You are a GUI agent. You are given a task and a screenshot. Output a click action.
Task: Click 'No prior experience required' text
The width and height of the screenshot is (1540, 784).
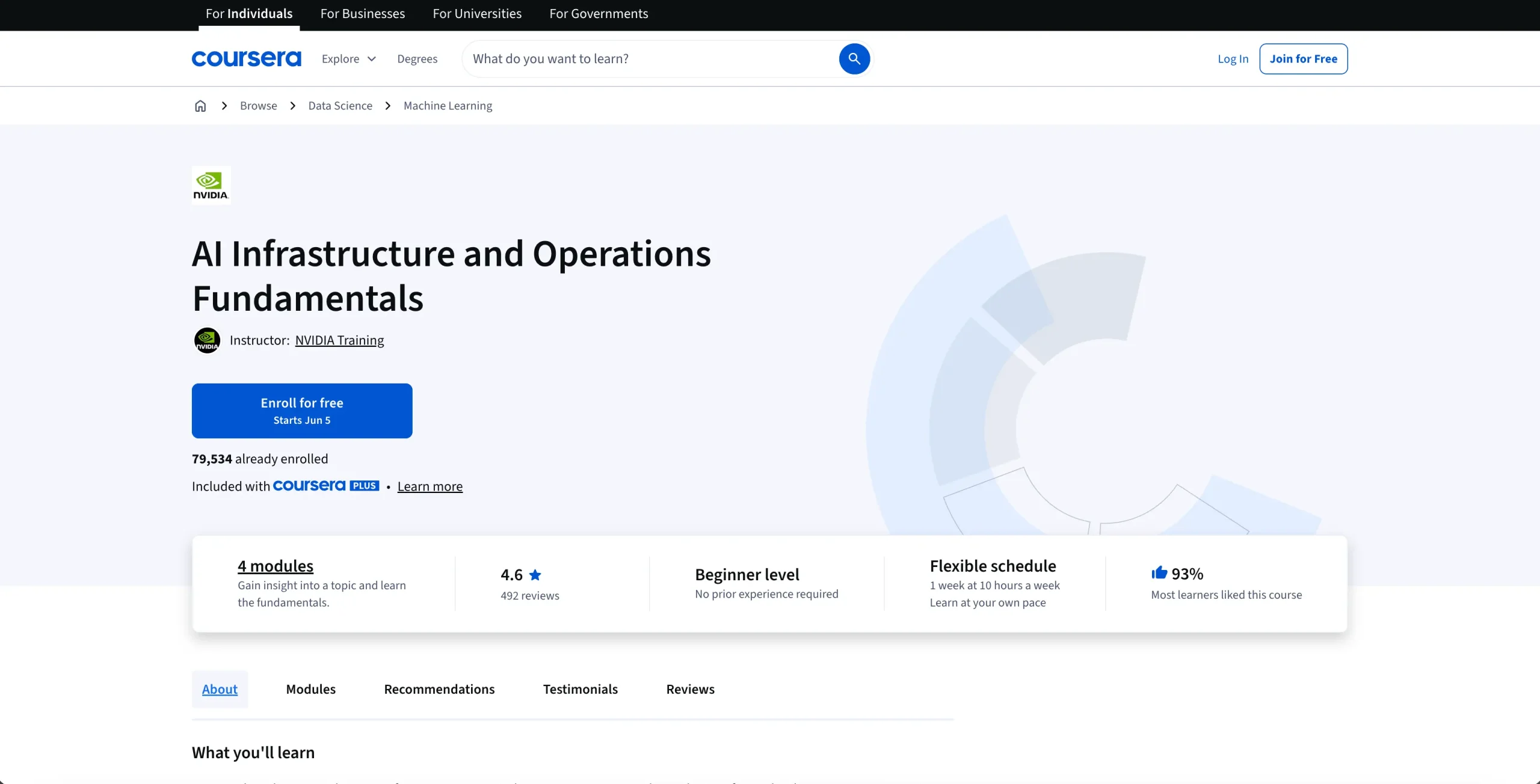pos(766,594)
